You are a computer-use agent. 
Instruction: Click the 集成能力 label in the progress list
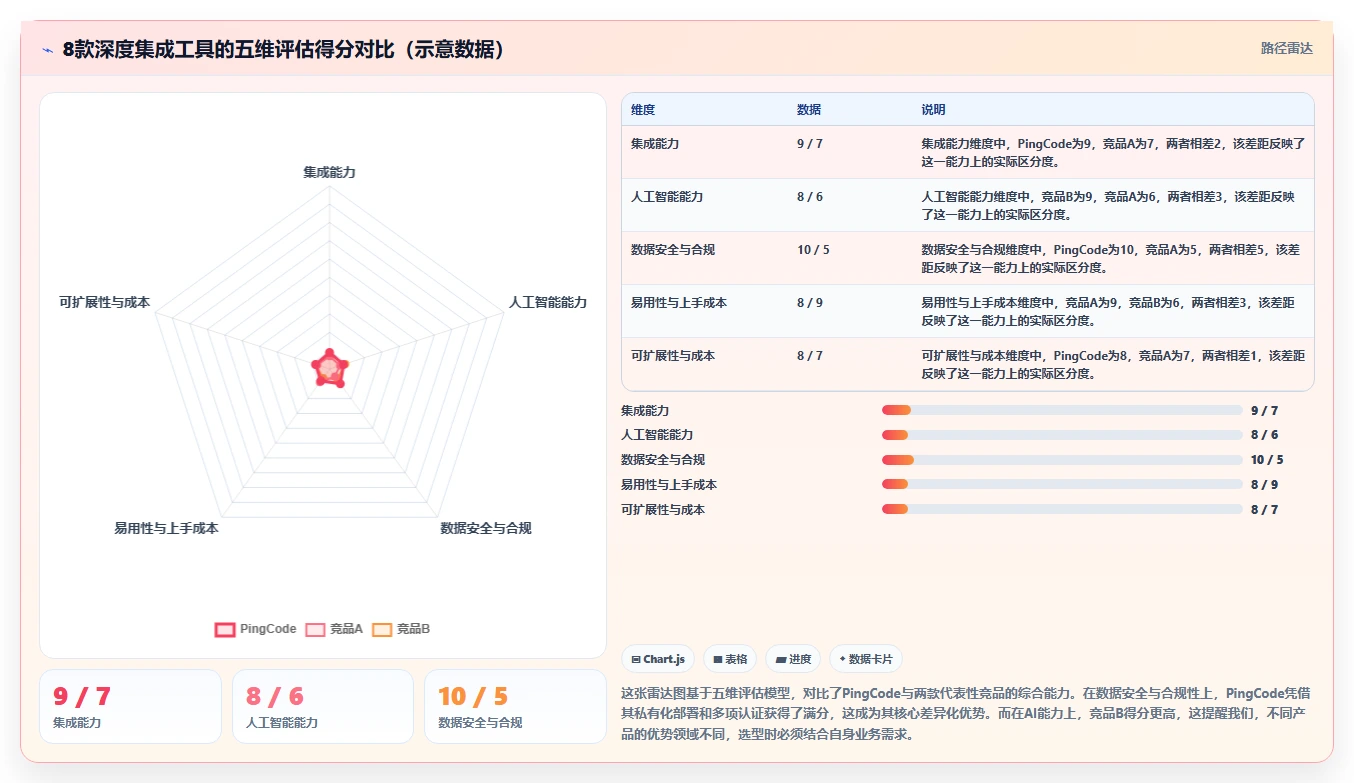tap(645, 410)
